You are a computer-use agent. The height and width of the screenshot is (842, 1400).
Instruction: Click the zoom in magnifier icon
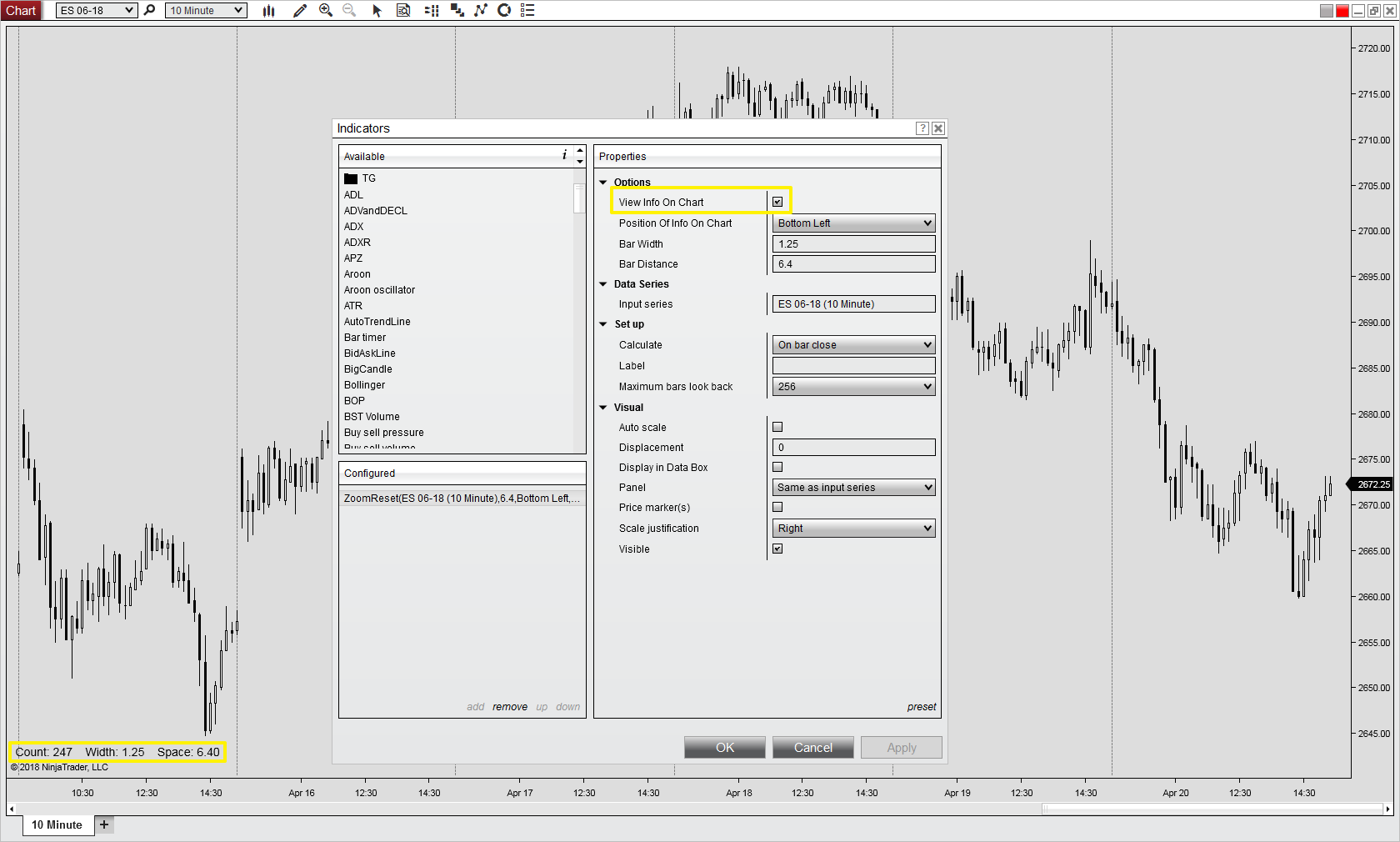(x=326, y=11)
